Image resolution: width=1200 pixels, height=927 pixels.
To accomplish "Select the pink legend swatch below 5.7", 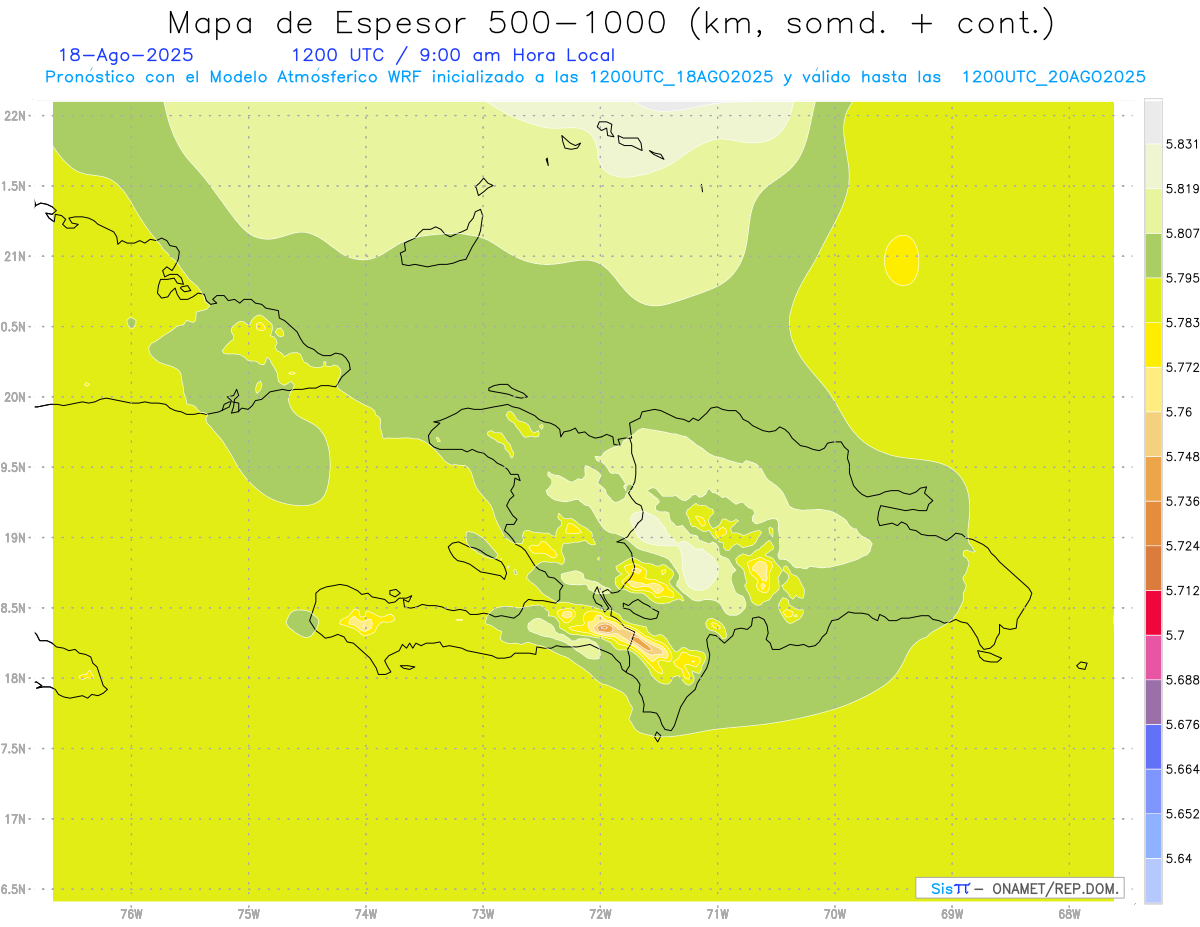I will pos(1153,657).
